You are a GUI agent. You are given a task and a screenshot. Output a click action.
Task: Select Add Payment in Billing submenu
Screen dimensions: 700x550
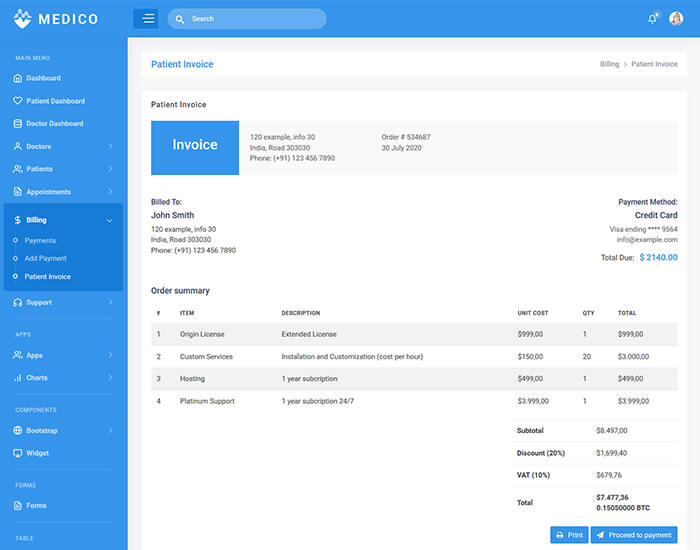click(45, 259)
